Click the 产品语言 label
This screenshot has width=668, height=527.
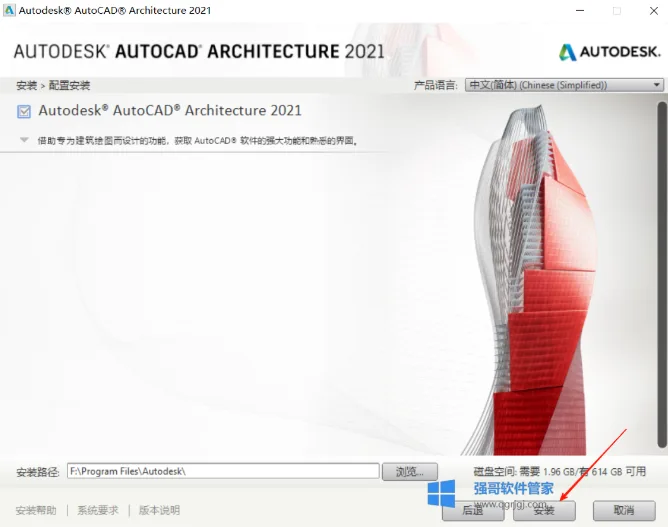pos(435,85)
